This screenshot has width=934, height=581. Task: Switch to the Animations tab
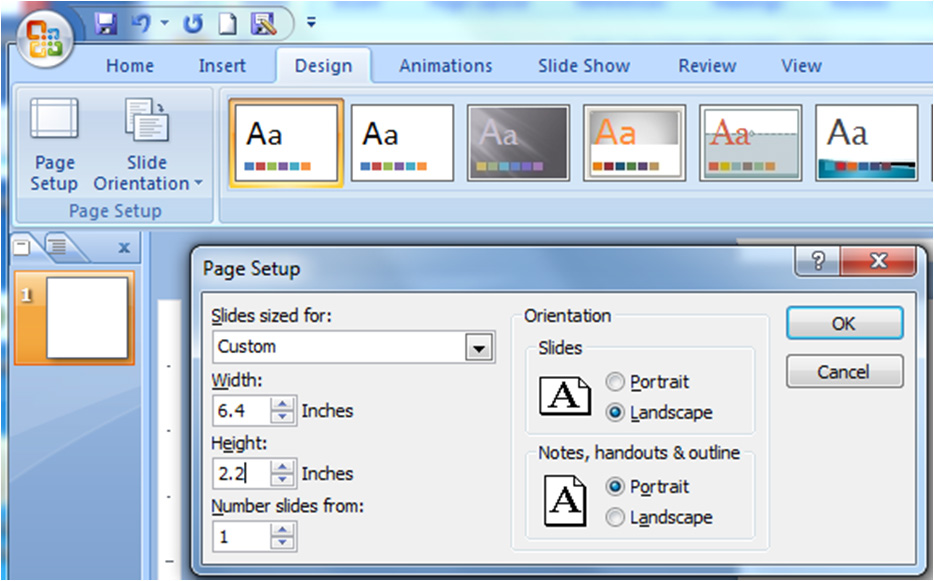point(445,66)
